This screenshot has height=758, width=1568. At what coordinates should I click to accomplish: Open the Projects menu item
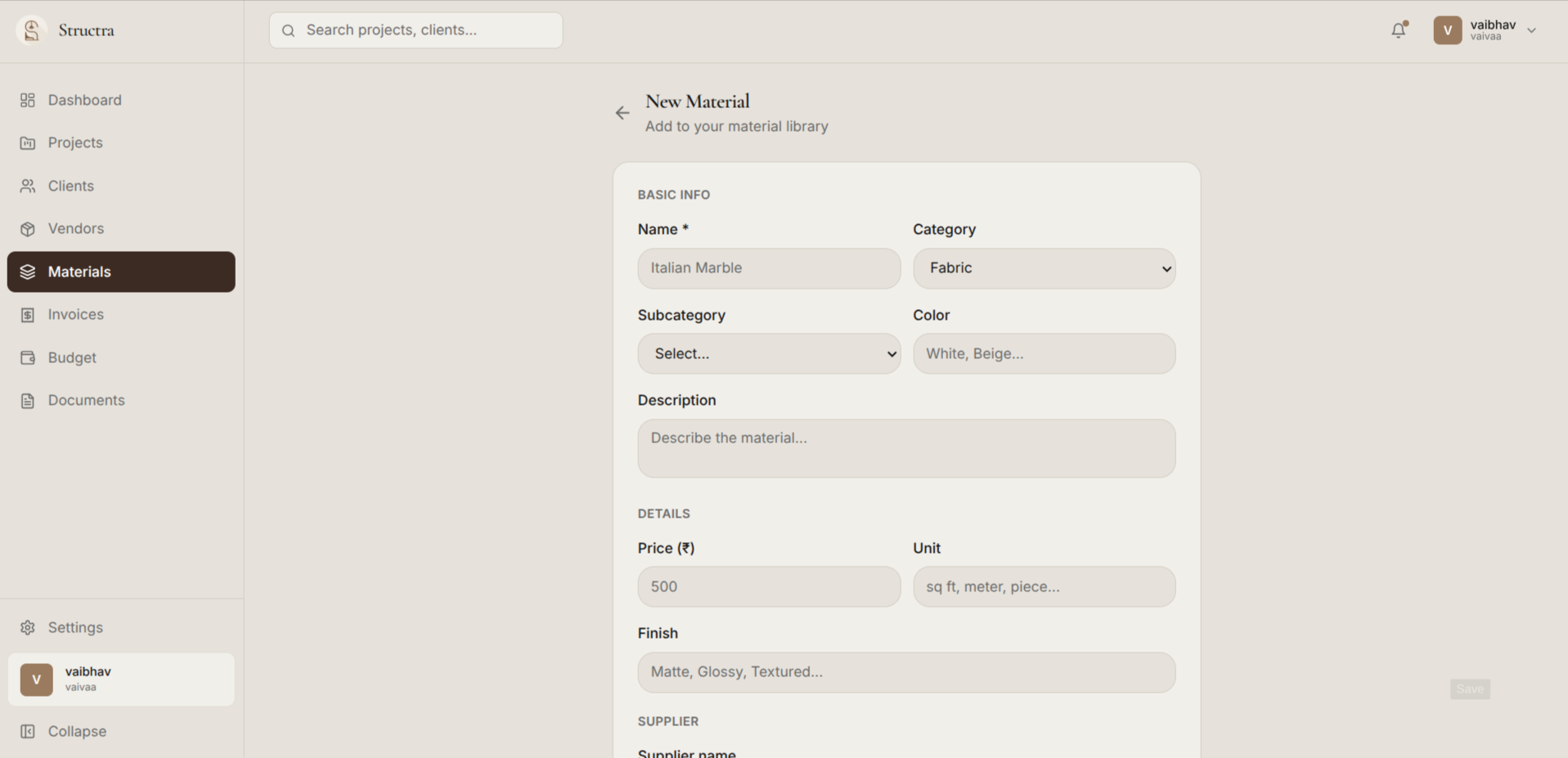(x=121, y=143)
